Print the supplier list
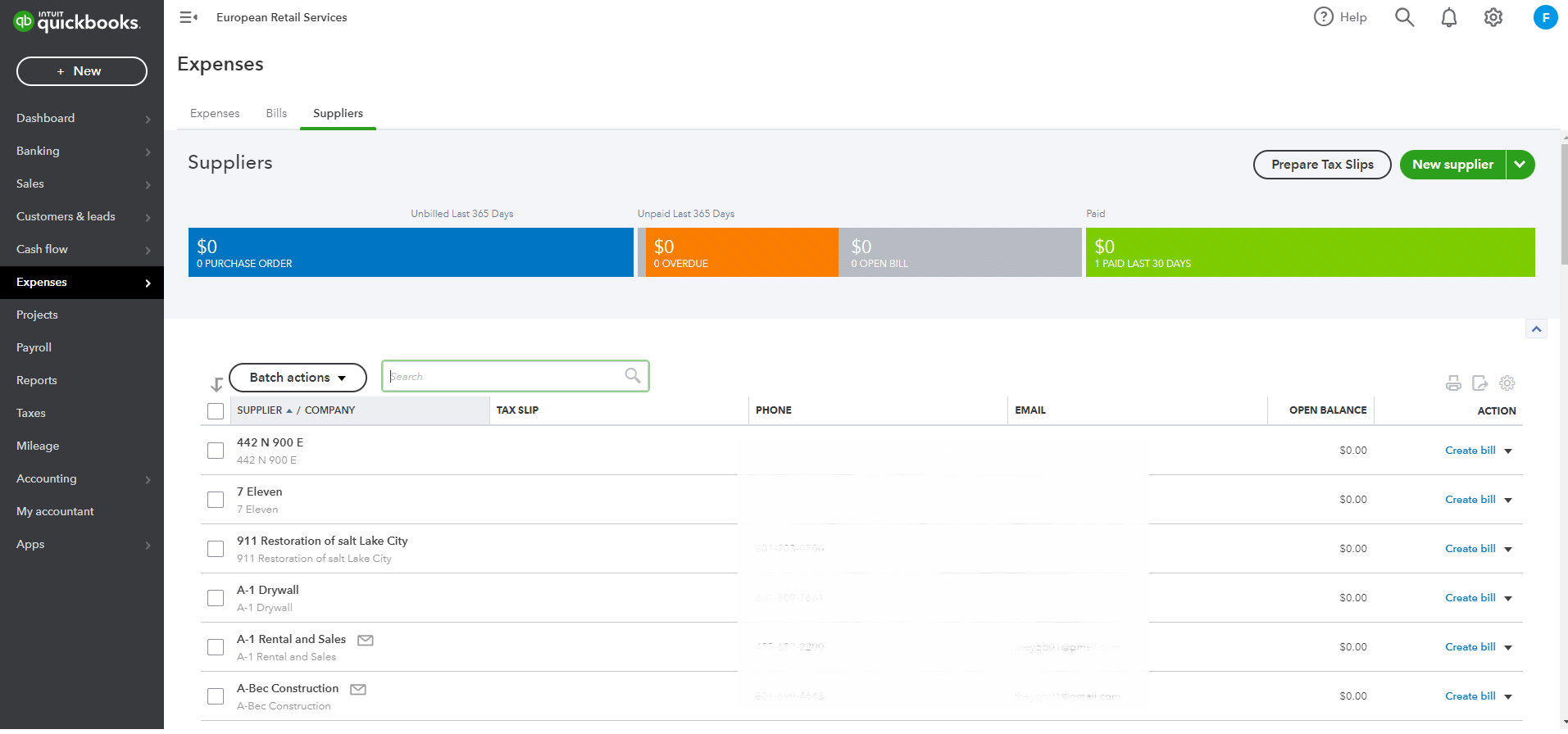Screen dimensions: 1568x734 coord(1453,383)
